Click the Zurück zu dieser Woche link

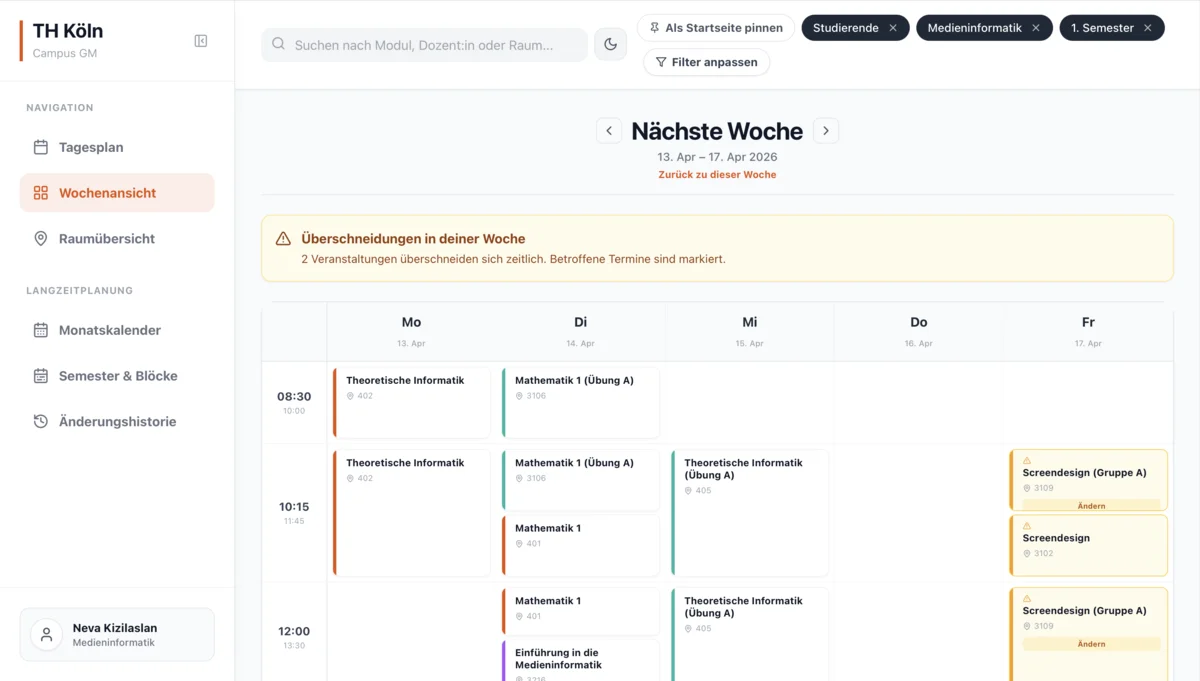coord(717,175)
